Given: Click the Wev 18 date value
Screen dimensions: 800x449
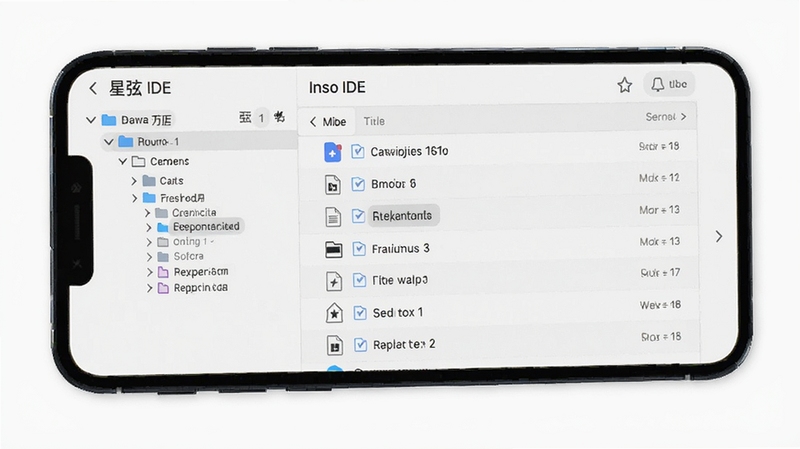Looking at the screenshot, I should 661,305.
